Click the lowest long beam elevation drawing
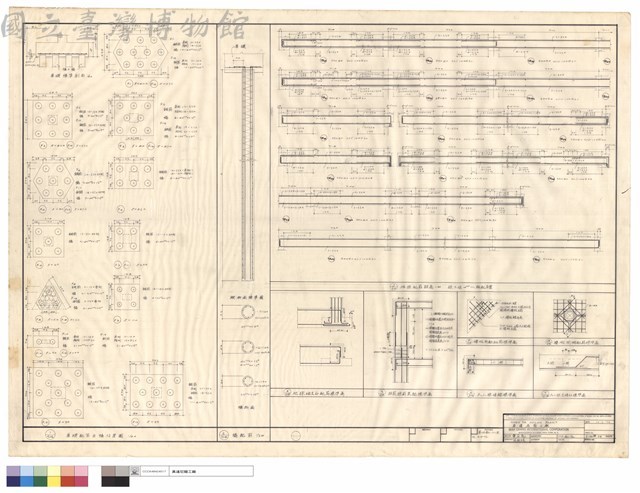640x493 pixels. click(439, 243)
